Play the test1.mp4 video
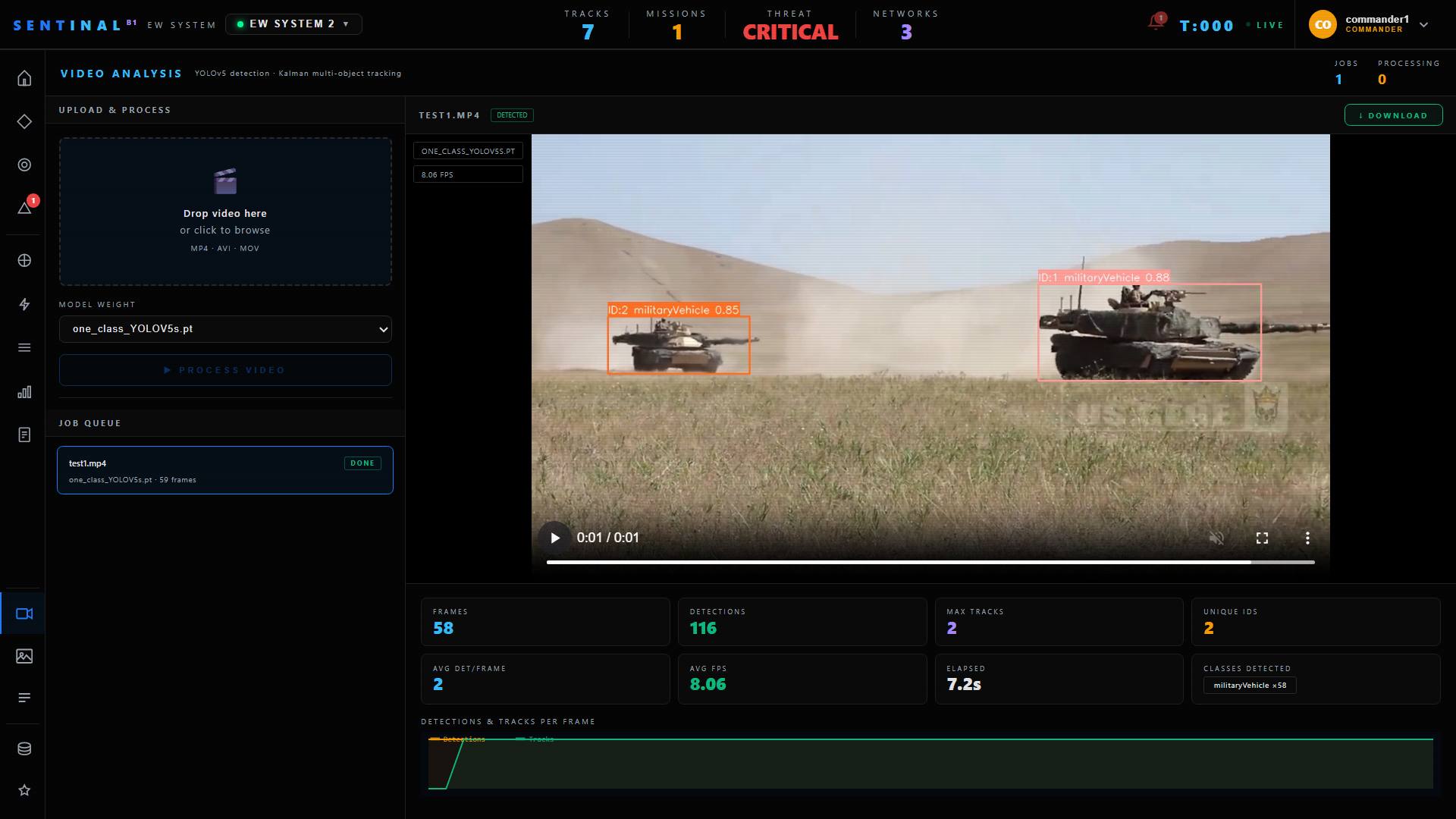Screen dimensions: 1456x819 pos(555,538)
